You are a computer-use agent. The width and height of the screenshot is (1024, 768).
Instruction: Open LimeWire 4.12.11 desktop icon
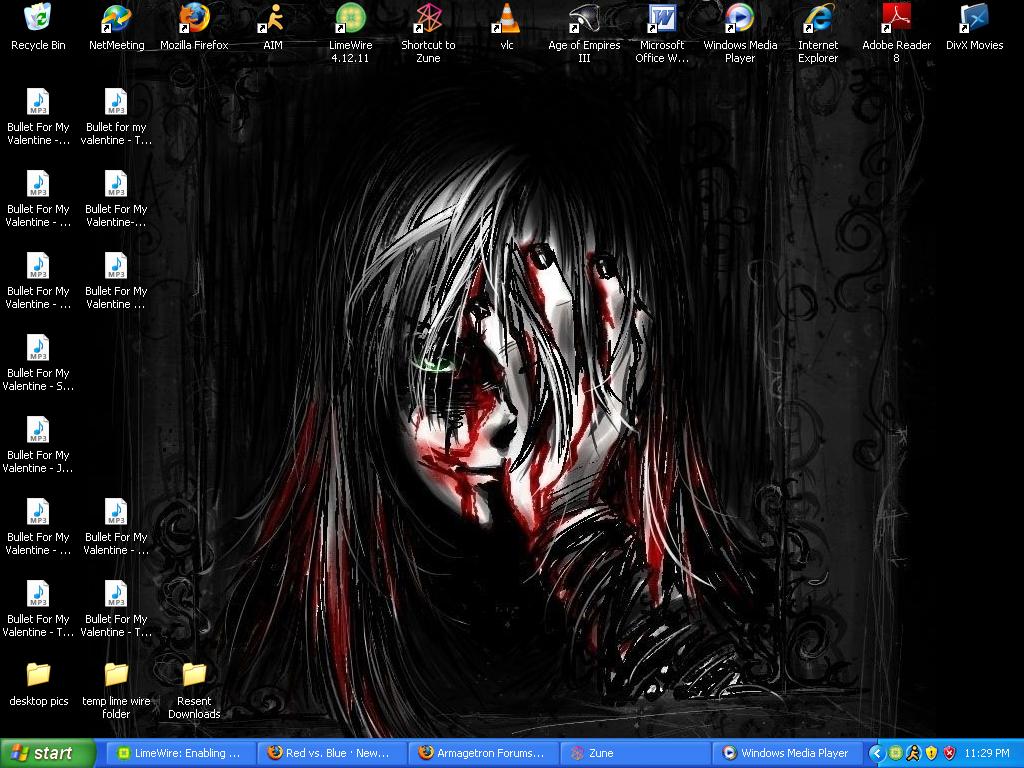350,20
